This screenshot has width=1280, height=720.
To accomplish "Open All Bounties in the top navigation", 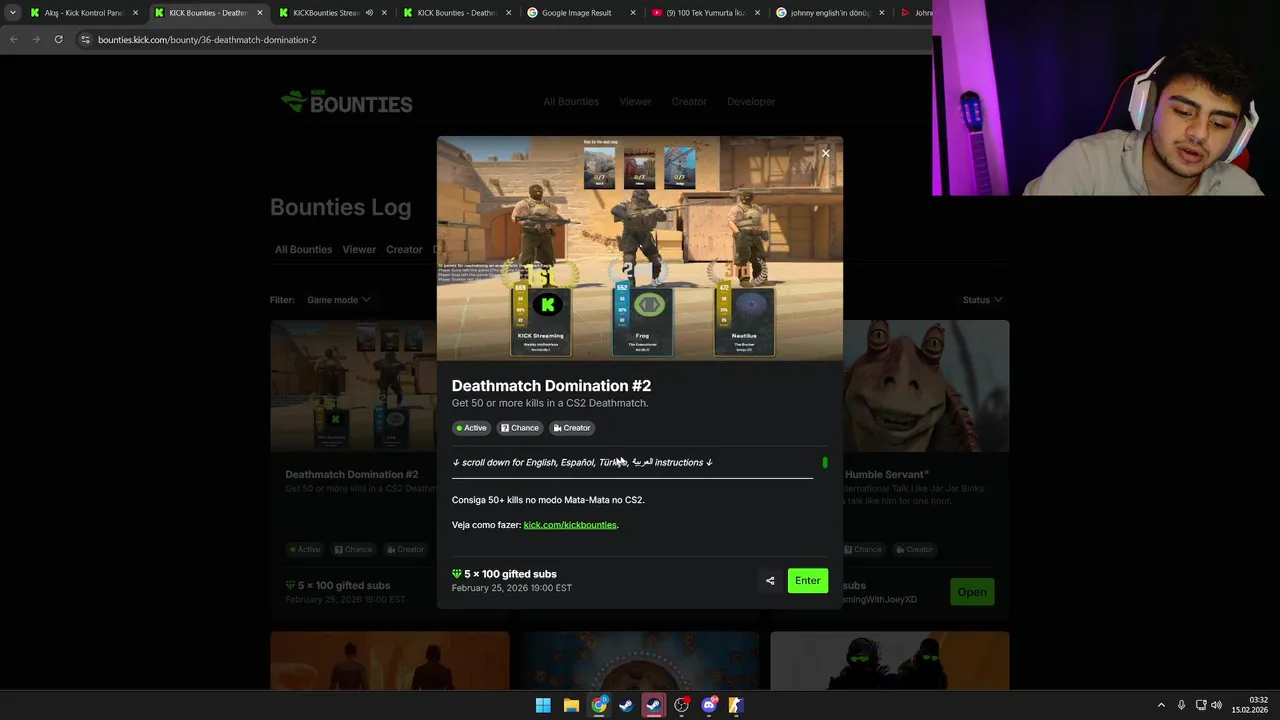I will click(x=571, y=101).
